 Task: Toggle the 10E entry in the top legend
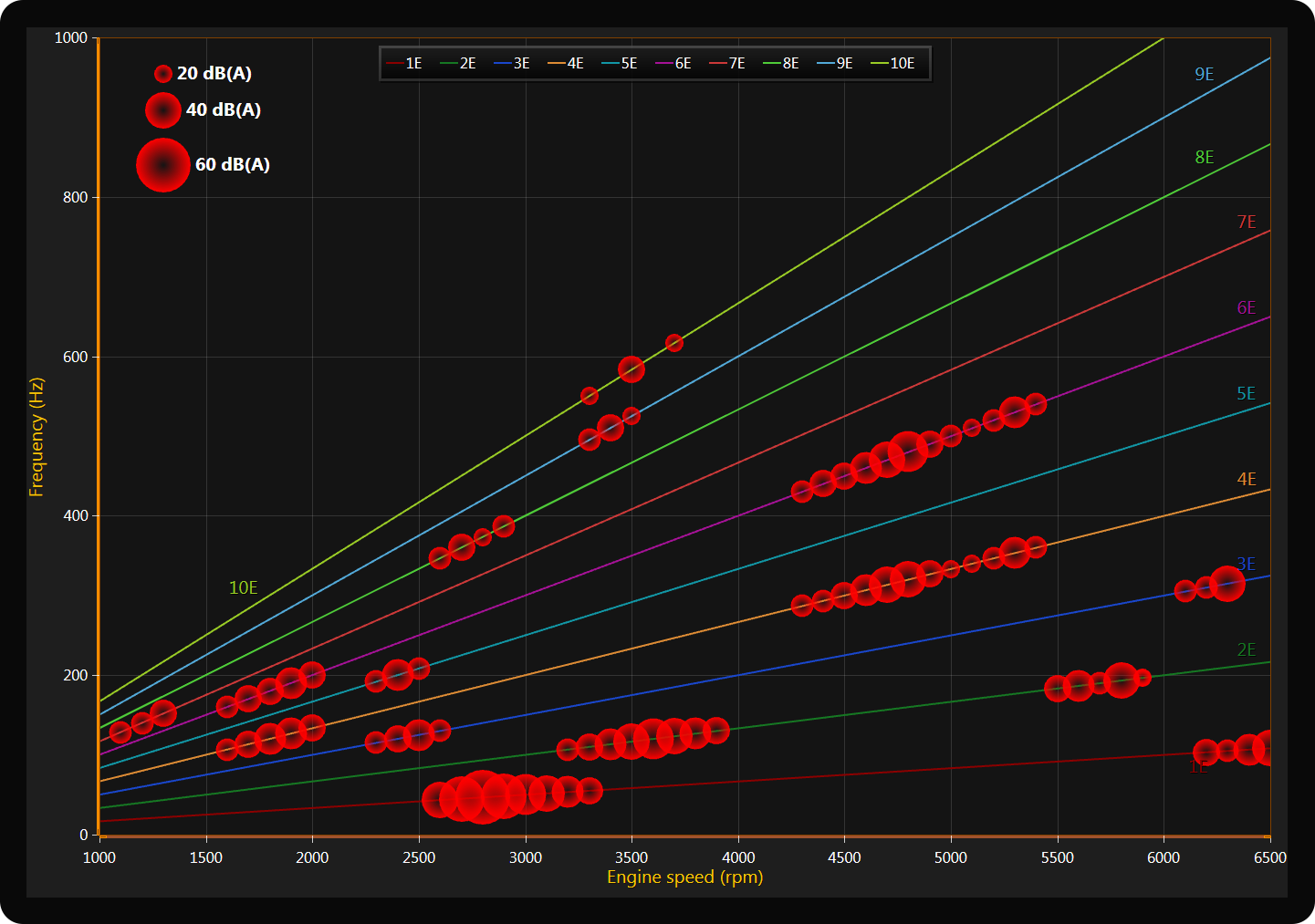coord(892,64)
